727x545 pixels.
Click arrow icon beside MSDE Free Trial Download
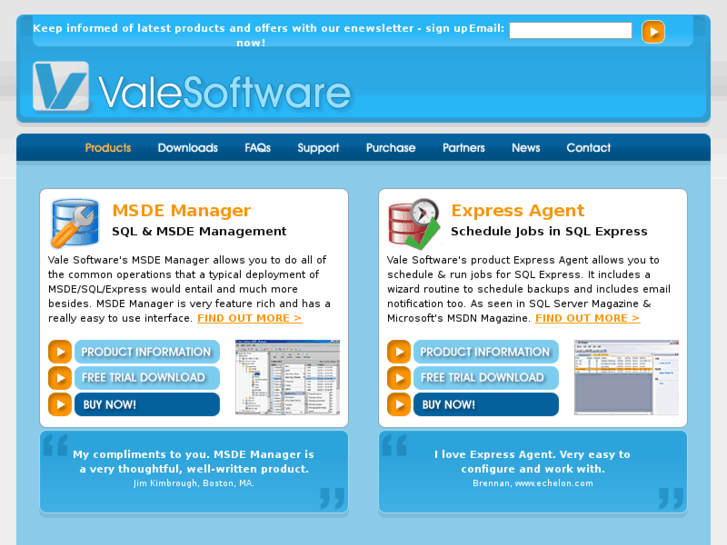[x=60, y=378]
